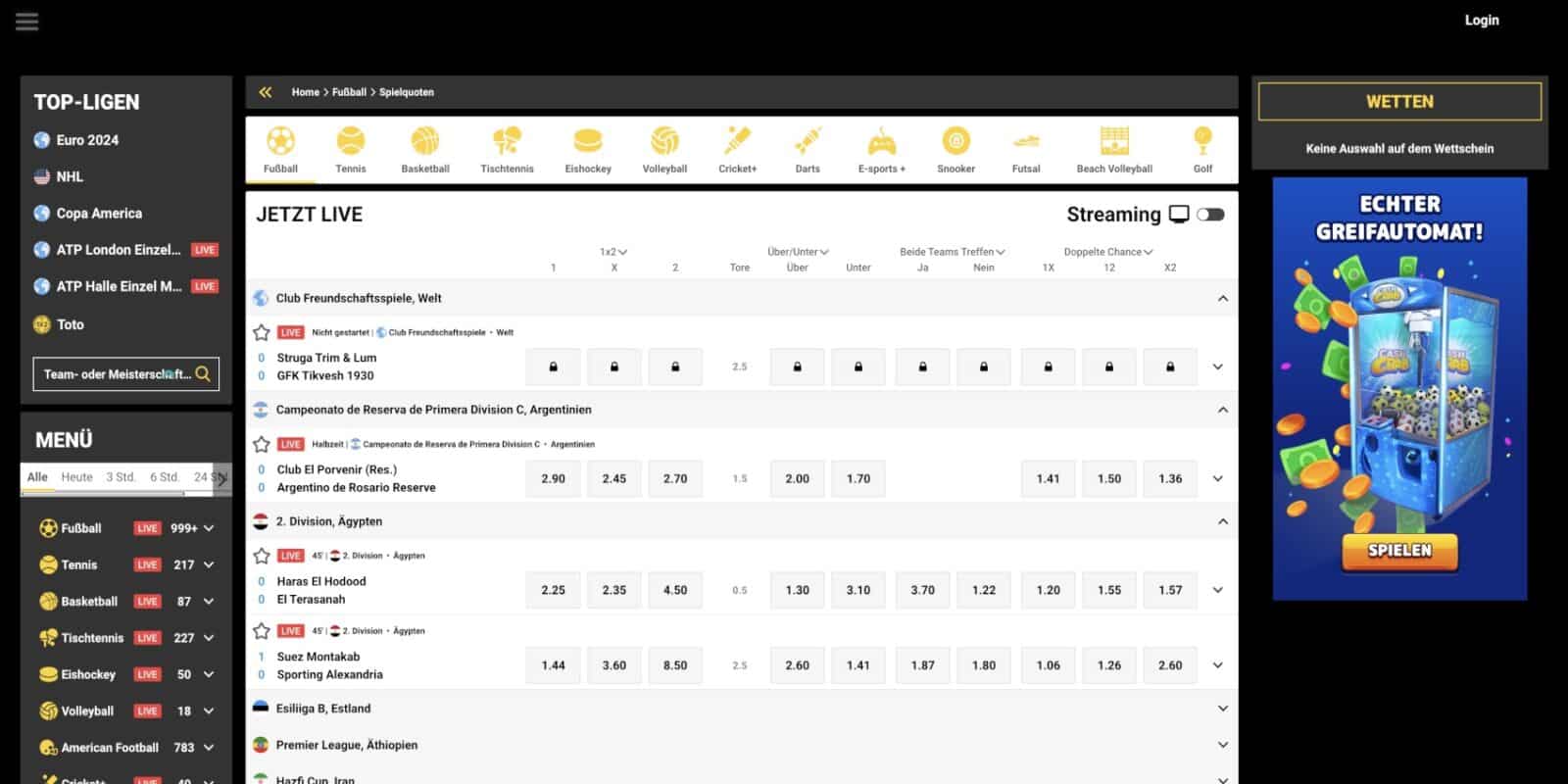Click locked odds for Struga Trim 1
The height and width of the screenshot is (784, 1568).
point(553,367)
